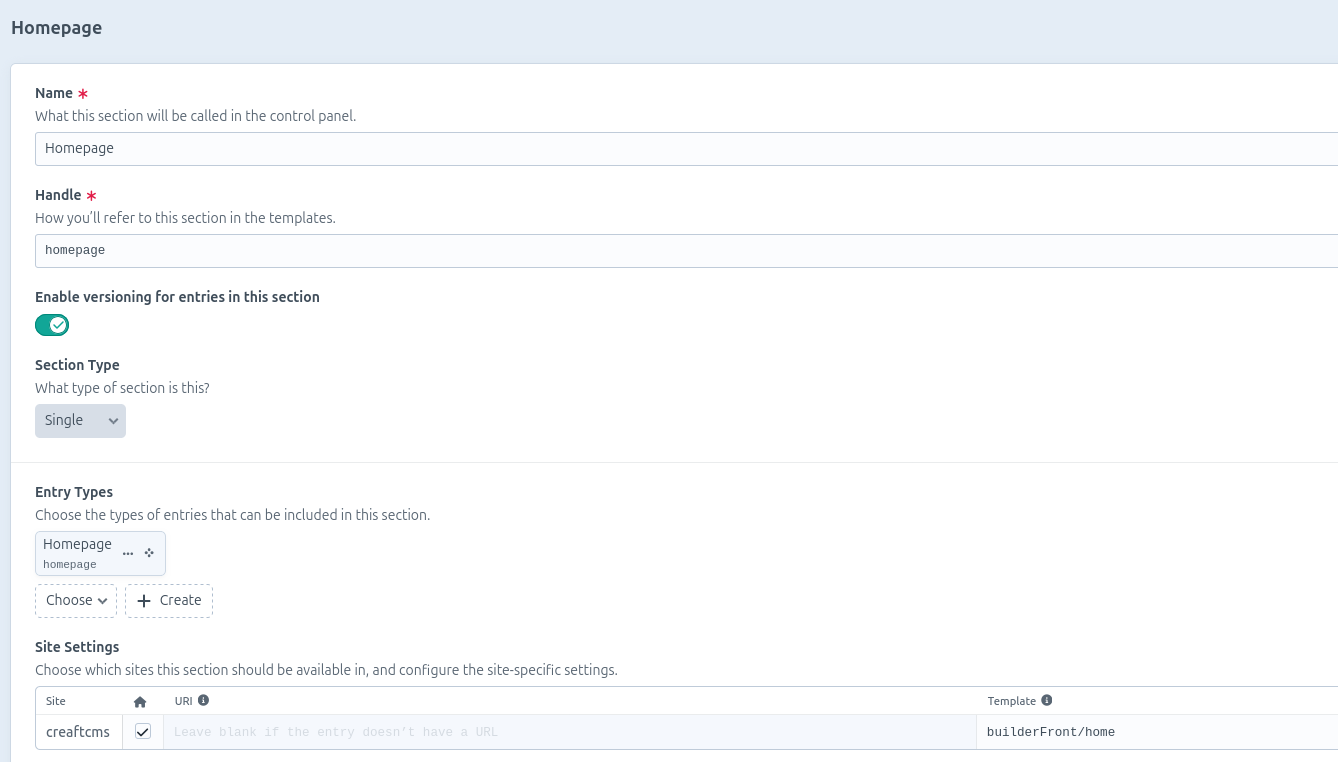Click the Site column header
The width and height of the screenshot is (1338, 762).
pyautogui.click(x=56, y=701)
